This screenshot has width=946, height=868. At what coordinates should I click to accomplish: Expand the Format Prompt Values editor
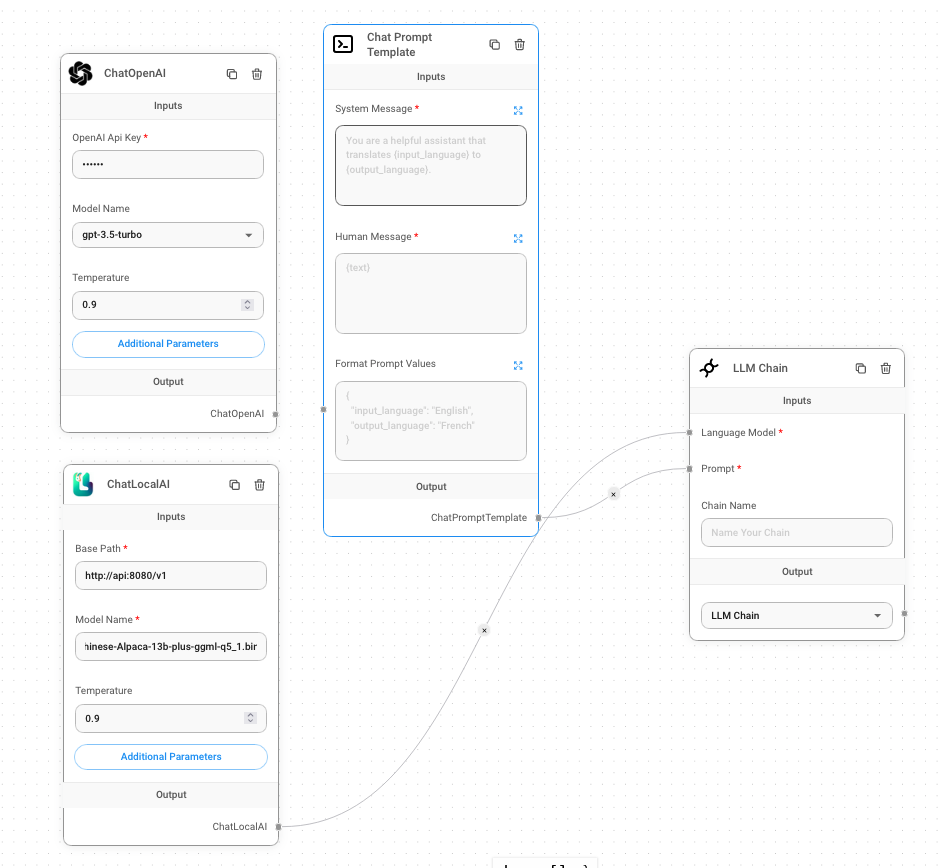[x=518, y=365]
